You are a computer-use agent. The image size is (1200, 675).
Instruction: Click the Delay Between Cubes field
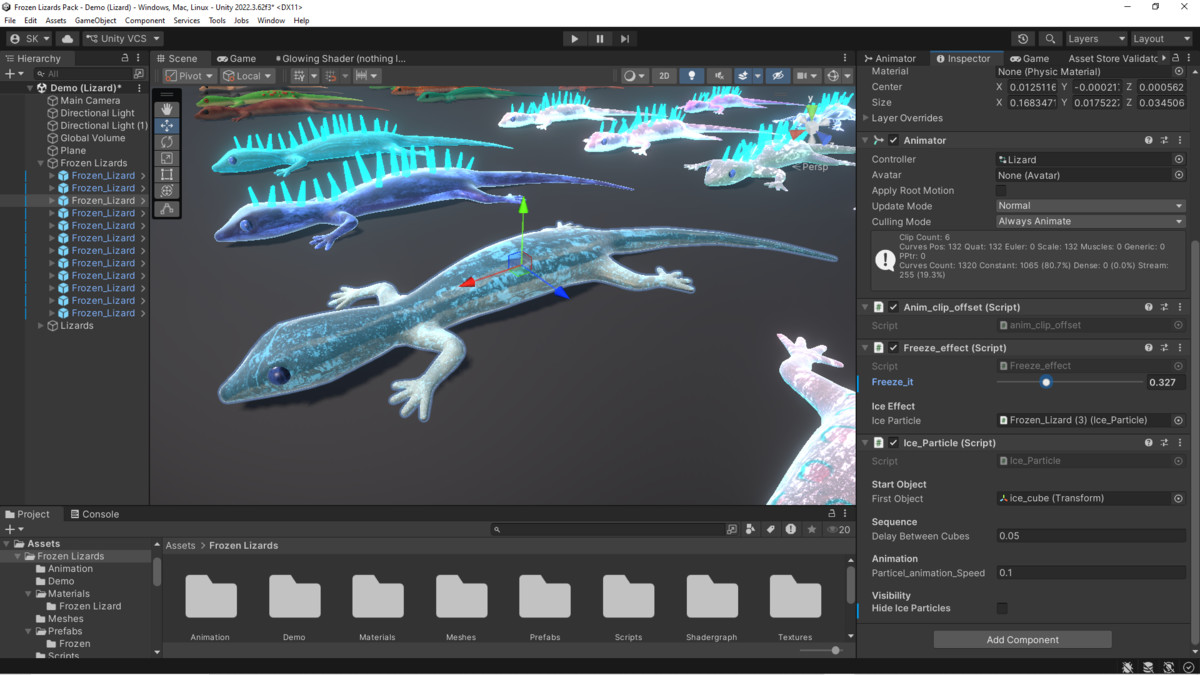pos(1091,537)
